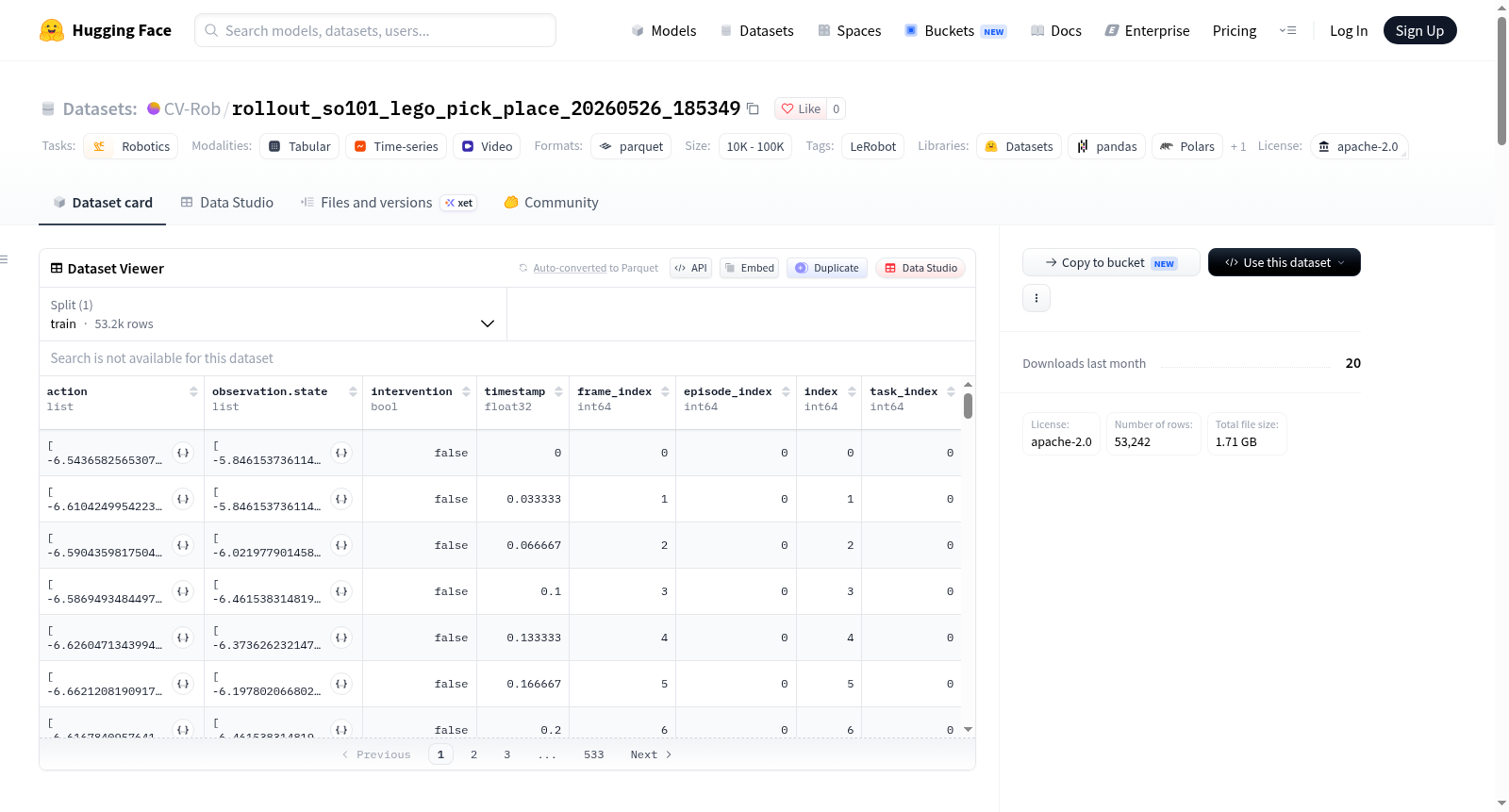Expand JSON for action cell -6.5436582565307
The image size is (1509, 812).
[x=183, y=453]
